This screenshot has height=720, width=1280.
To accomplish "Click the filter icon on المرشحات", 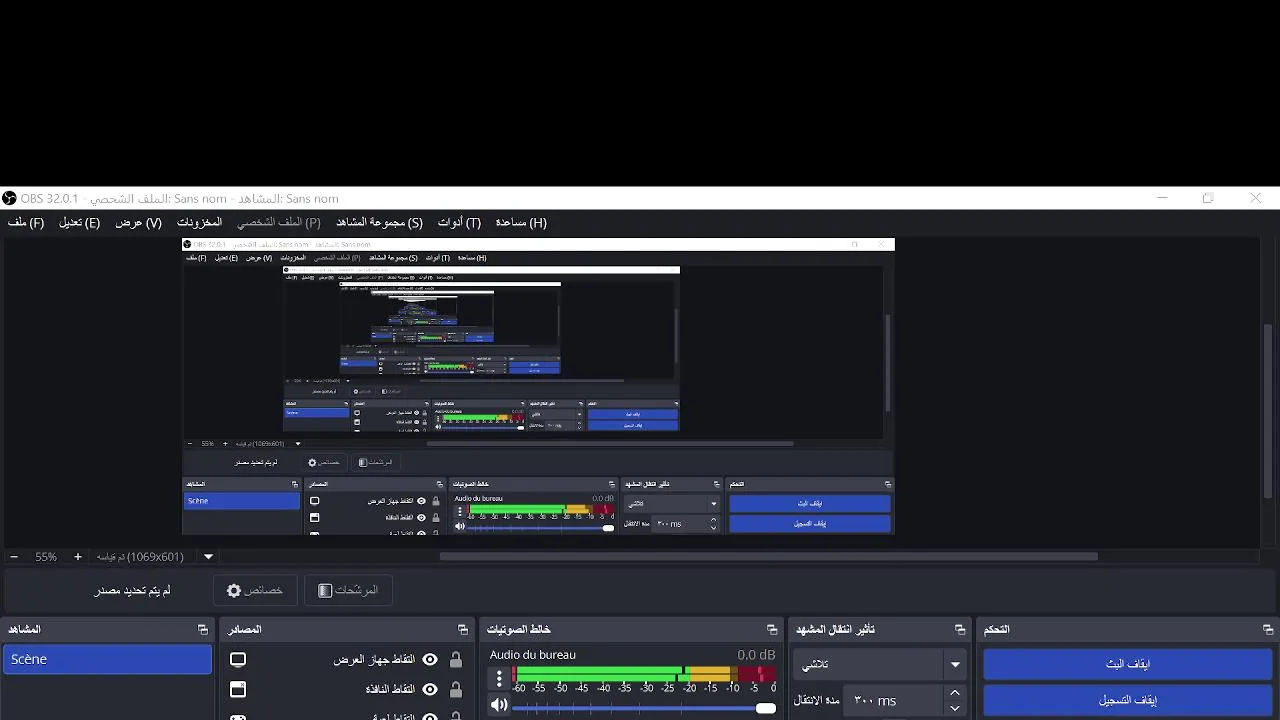I will [325, 591].
